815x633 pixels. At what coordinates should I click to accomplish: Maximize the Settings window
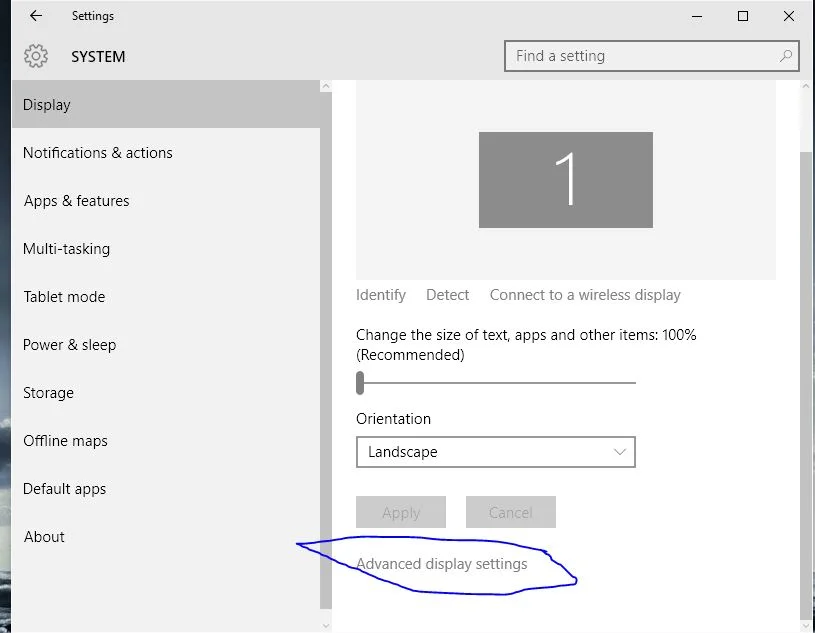click(743, 16)
